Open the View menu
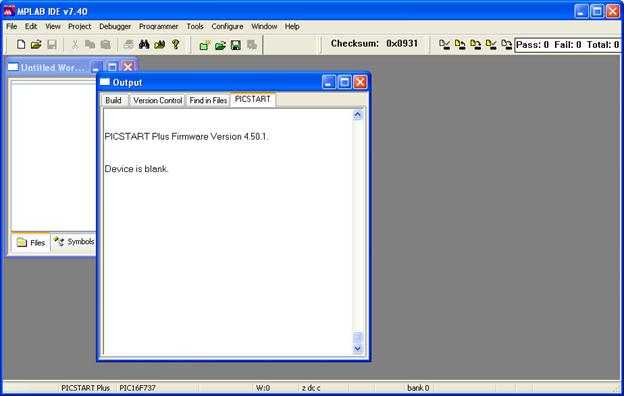Screen dimensions: 624x396 53,26
